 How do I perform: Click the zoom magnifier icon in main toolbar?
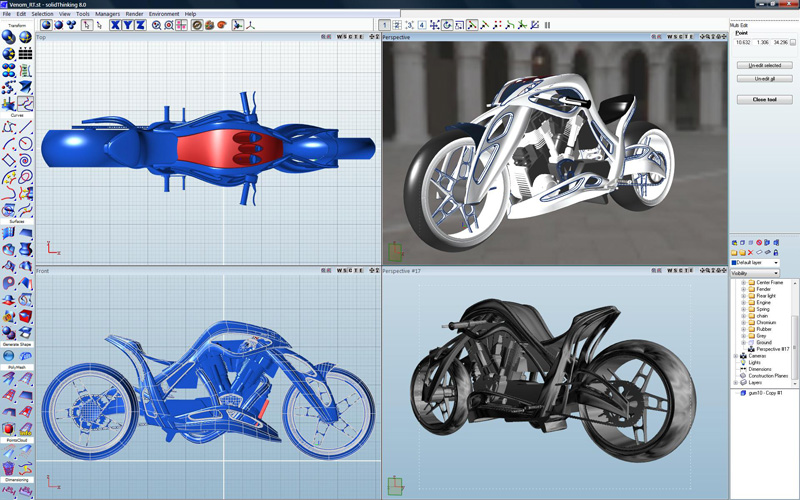click(157, 25)
